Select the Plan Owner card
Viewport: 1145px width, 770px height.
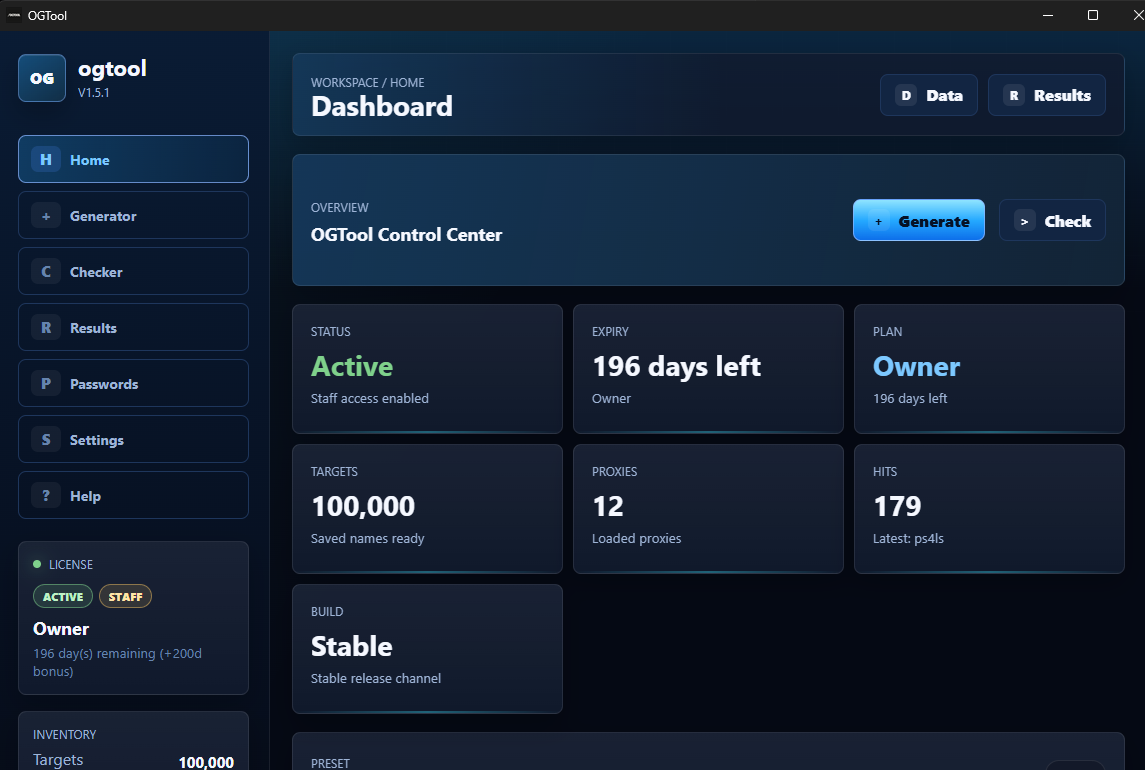point(989,369)
